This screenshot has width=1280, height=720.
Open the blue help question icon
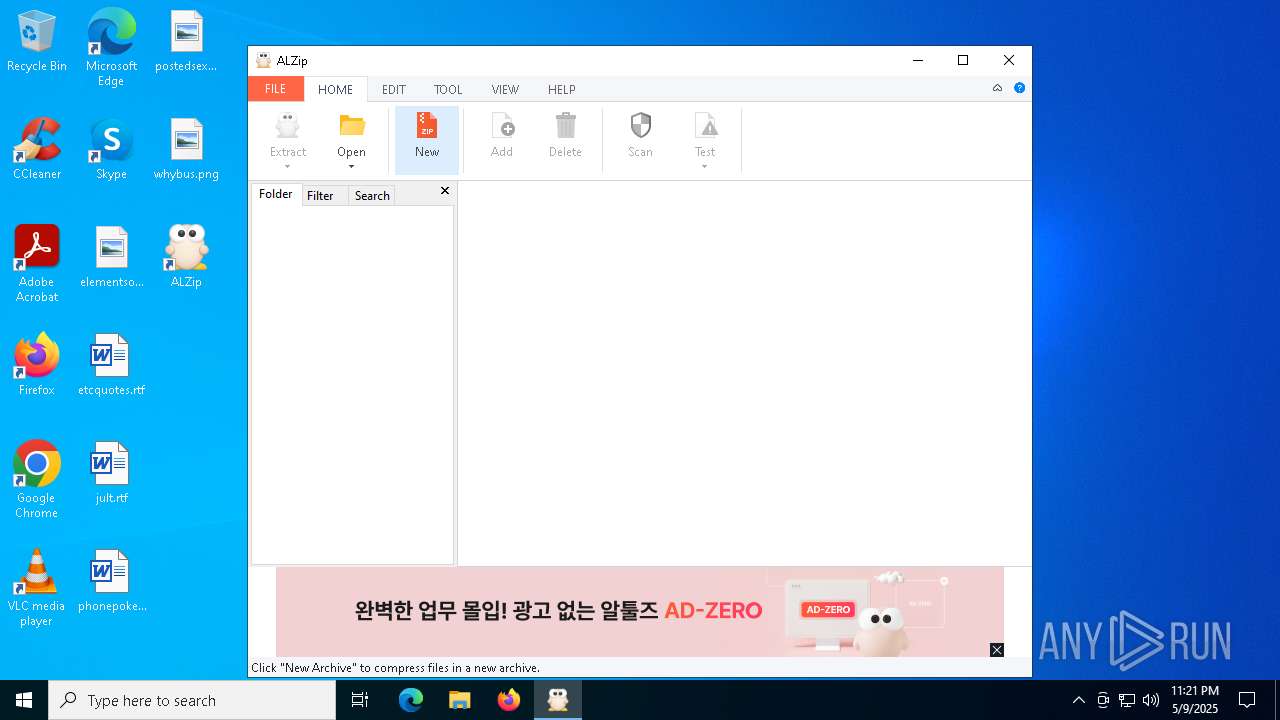click(1019, 88)
